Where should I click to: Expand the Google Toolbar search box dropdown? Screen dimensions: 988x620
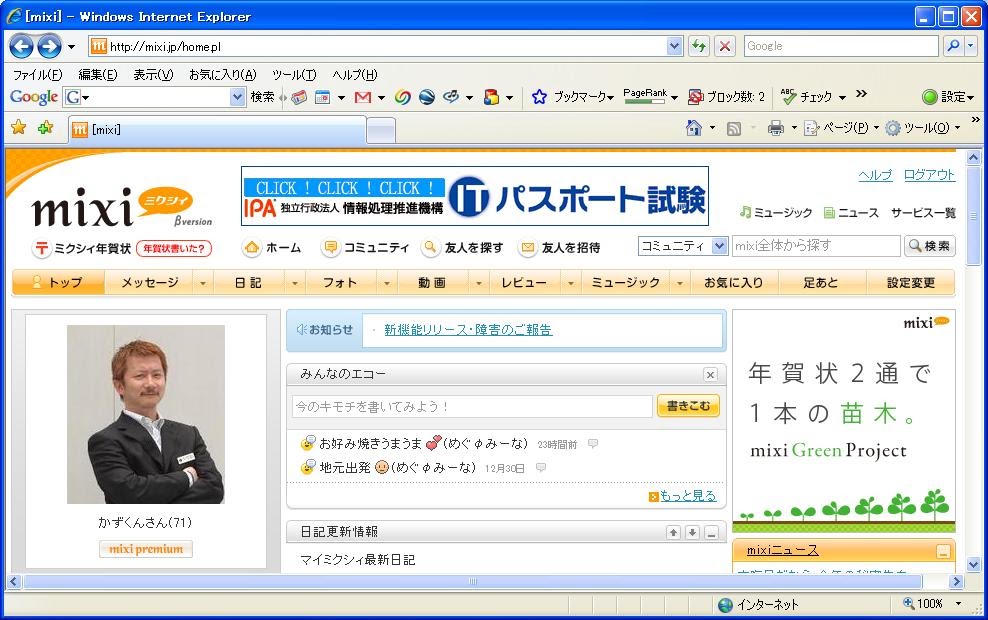(237, 97)
